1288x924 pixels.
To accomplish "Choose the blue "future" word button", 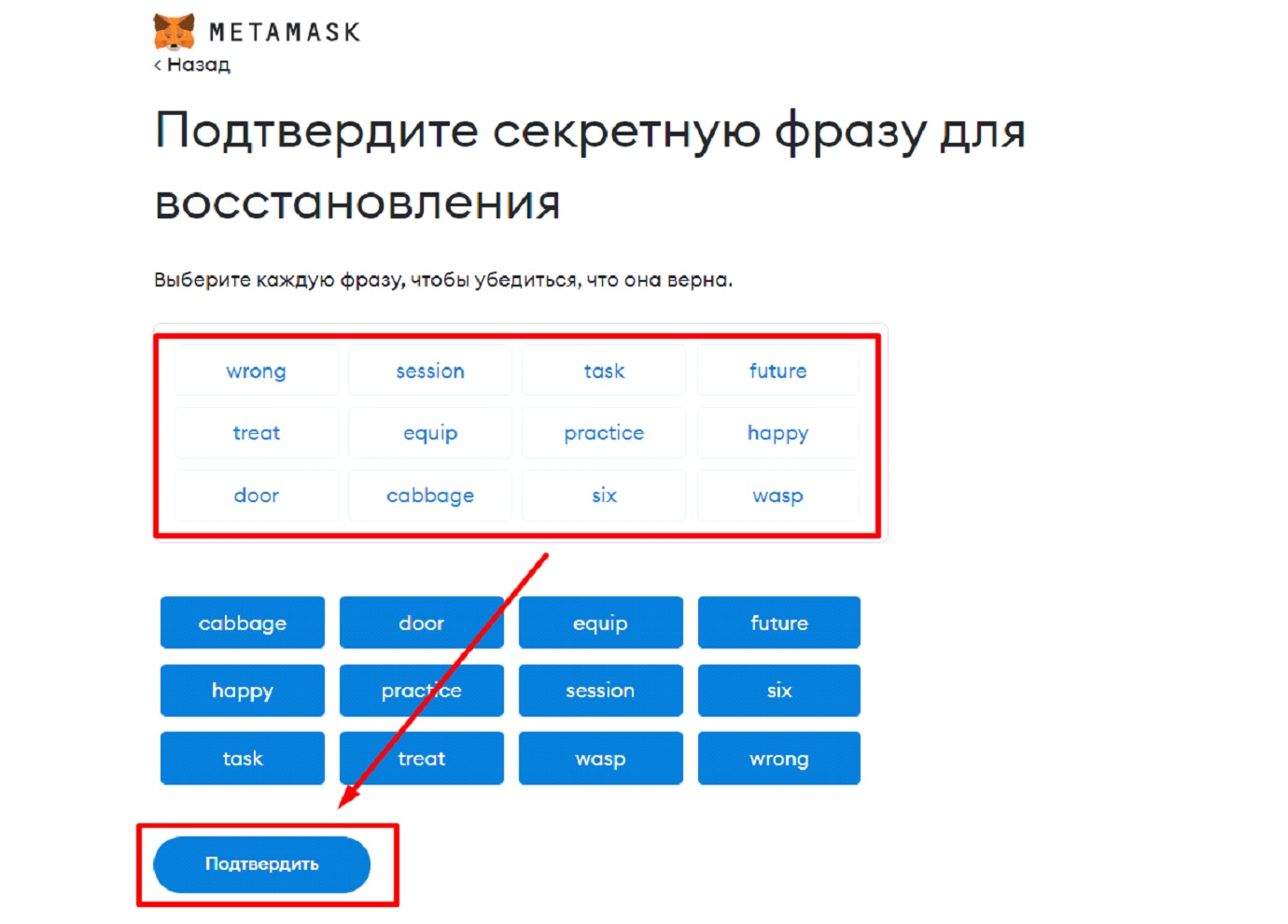I will [x=778, y=623].
